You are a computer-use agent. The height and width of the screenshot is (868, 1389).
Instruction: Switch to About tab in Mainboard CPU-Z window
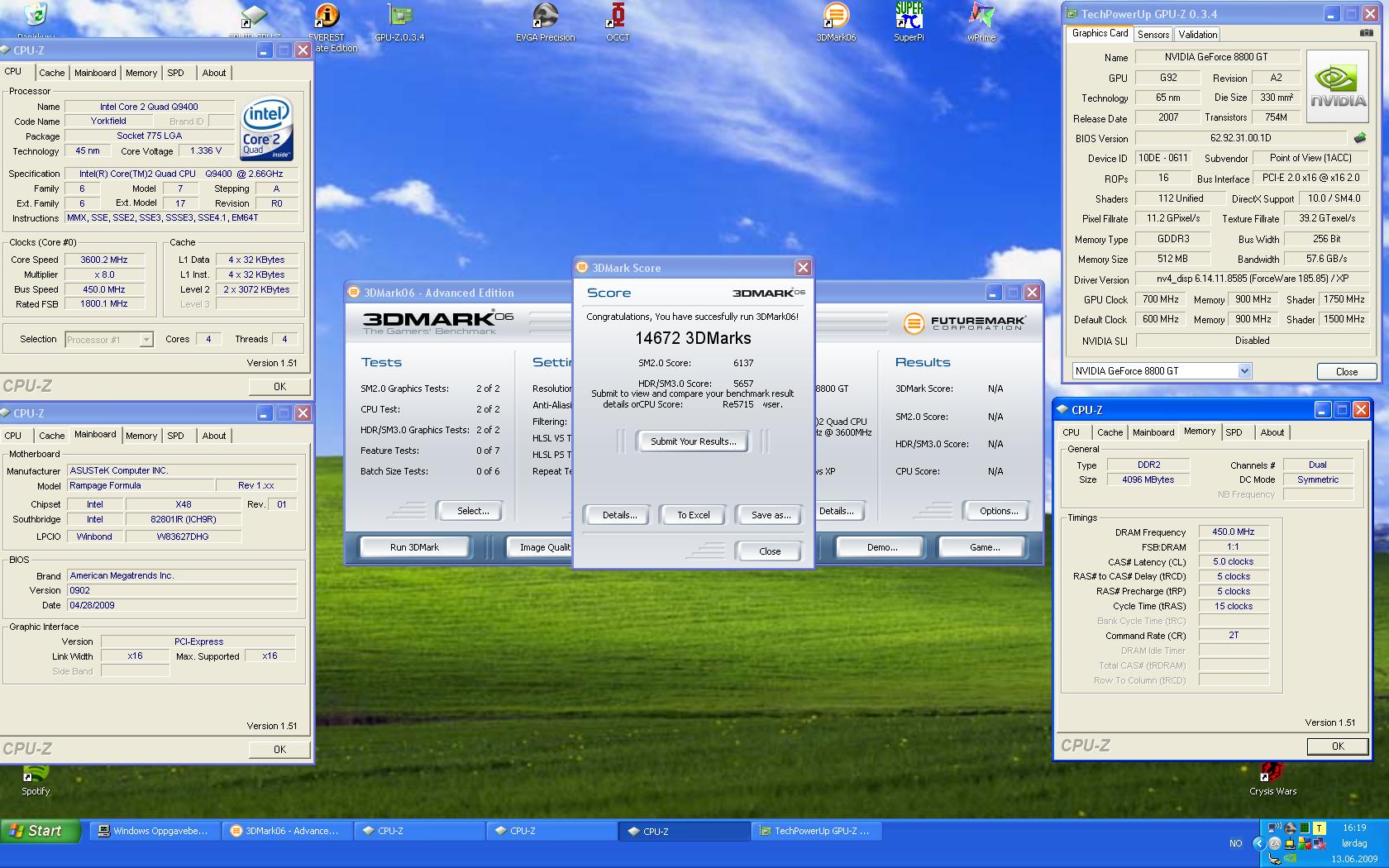(214, 436)
